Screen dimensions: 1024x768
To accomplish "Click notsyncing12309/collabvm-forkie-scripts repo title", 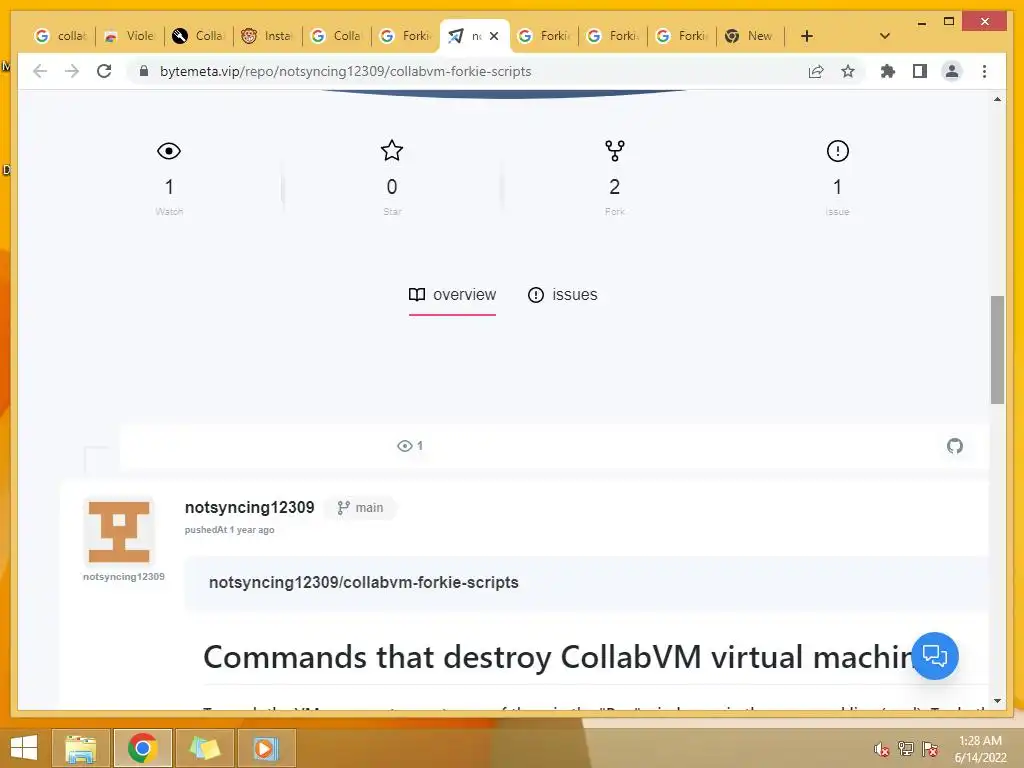I will coord(364,583).
